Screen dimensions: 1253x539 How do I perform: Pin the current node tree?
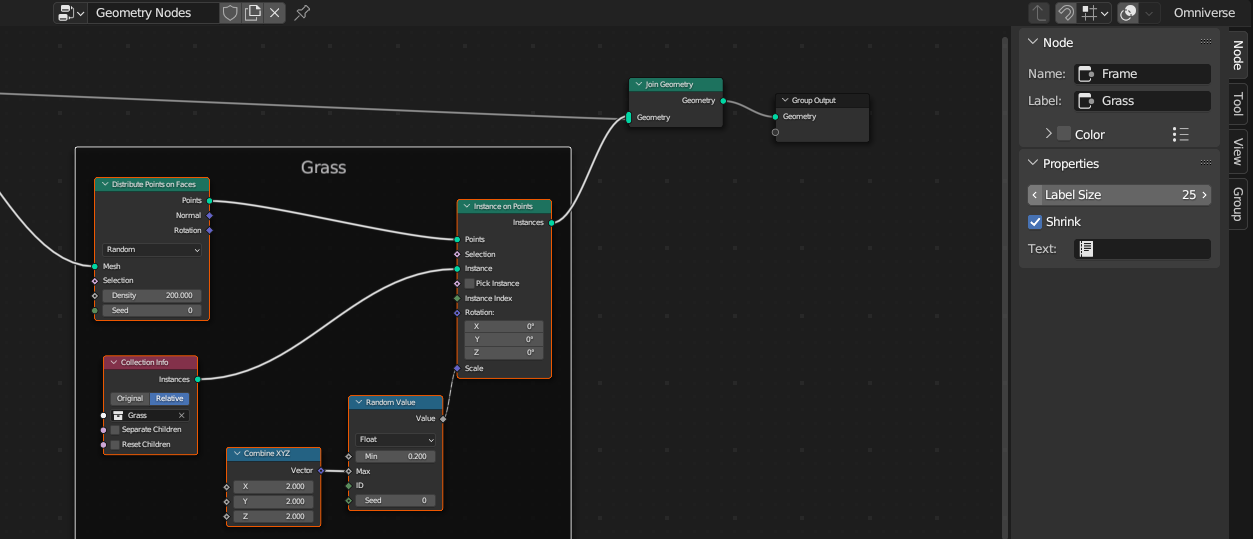tap(302, 13)
